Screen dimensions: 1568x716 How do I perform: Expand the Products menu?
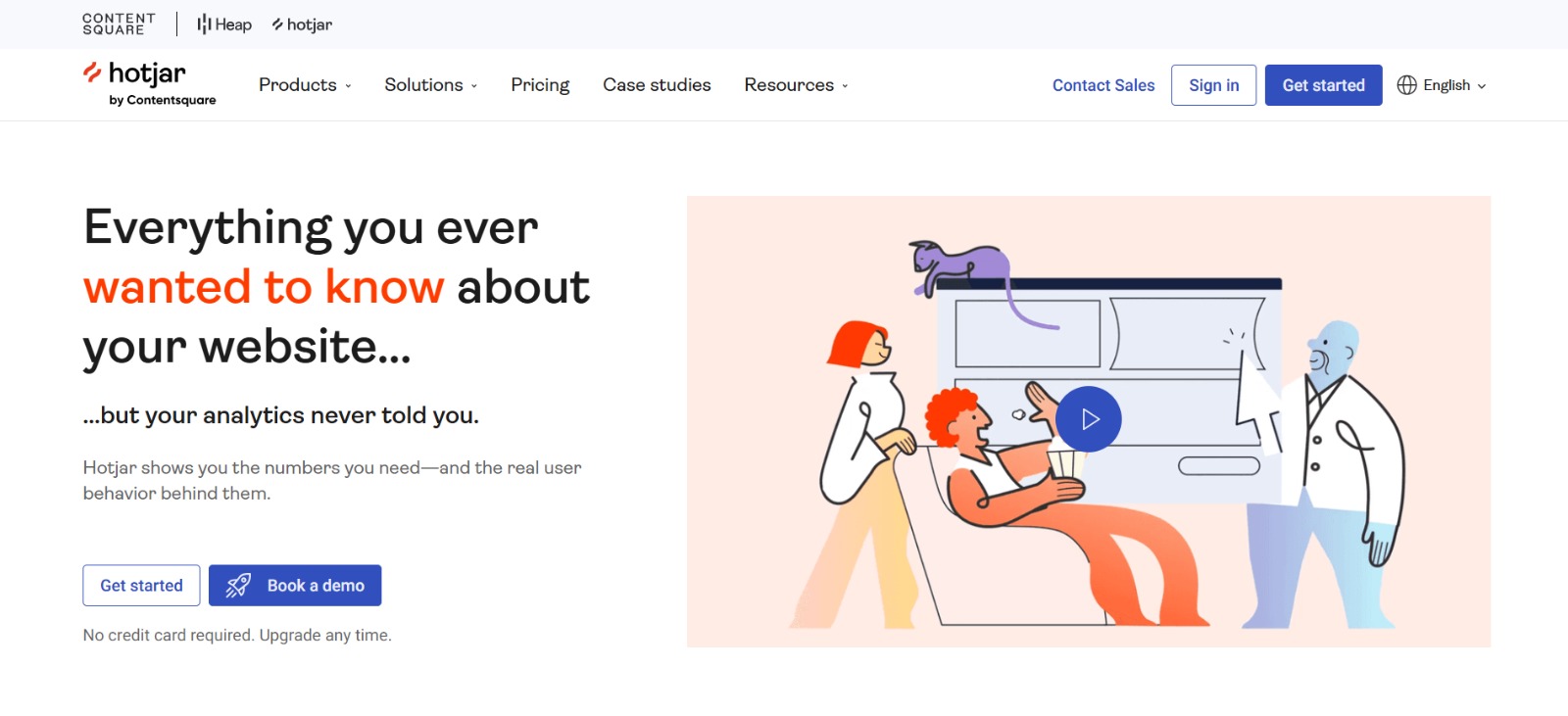point(305,85)
